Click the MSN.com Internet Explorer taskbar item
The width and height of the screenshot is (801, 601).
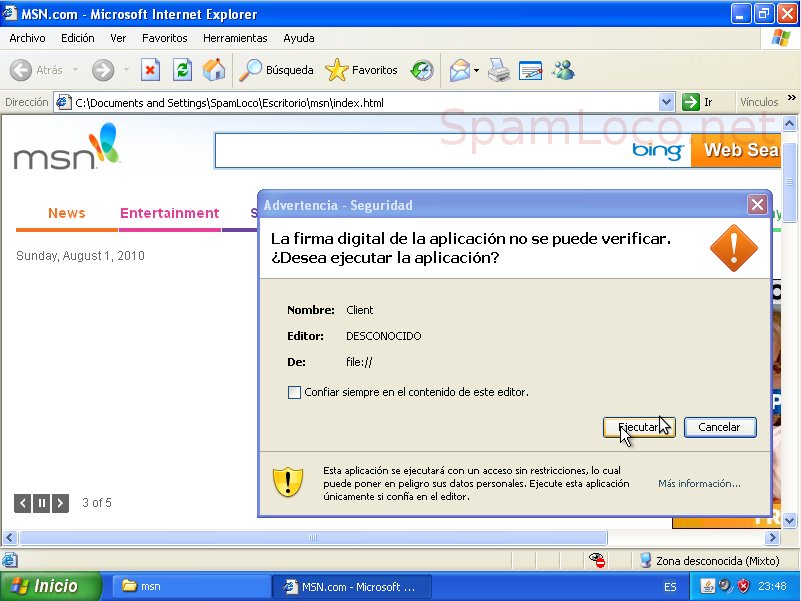click(351, 586)
